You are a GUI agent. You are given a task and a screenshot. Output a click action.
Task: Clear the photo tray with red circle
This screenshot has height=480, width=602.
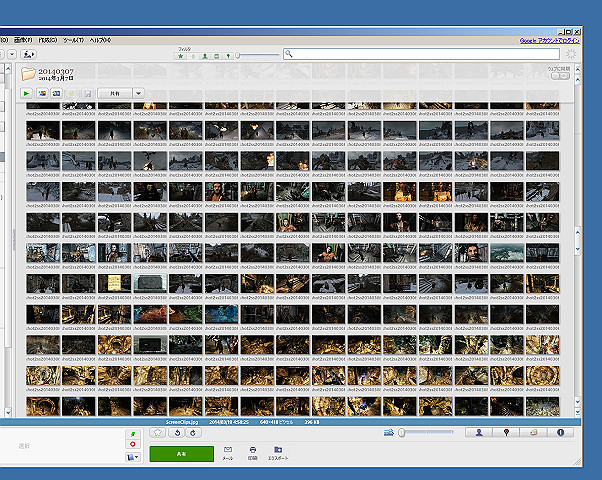point(133,444)
